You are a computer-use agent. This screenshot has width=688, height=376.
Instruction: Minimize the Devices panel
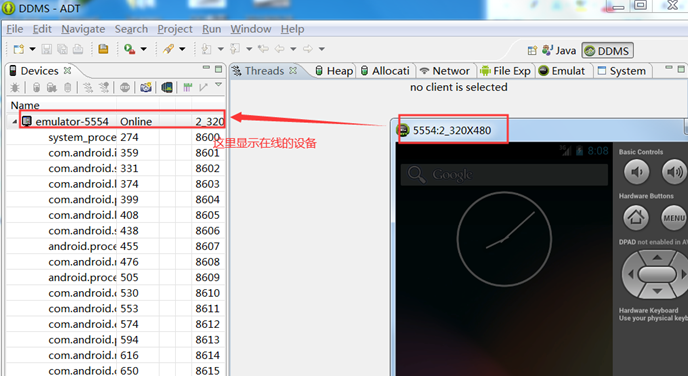[206, 68]
